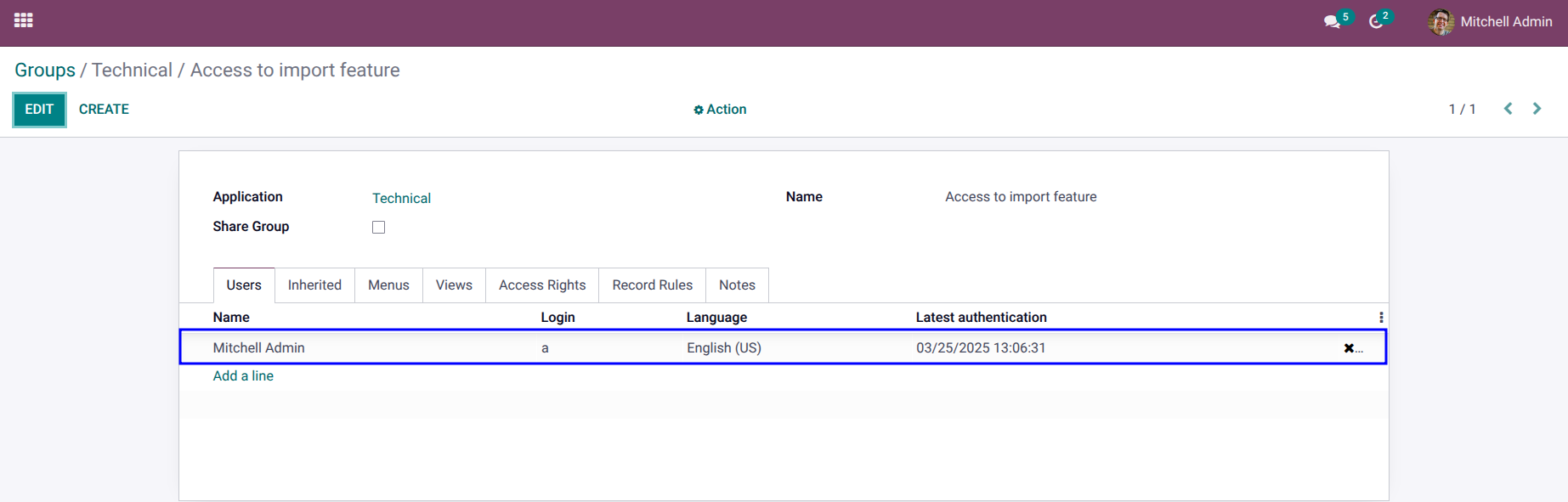
Task: Switch to the Users tab
Action: [x=244, y=285]
